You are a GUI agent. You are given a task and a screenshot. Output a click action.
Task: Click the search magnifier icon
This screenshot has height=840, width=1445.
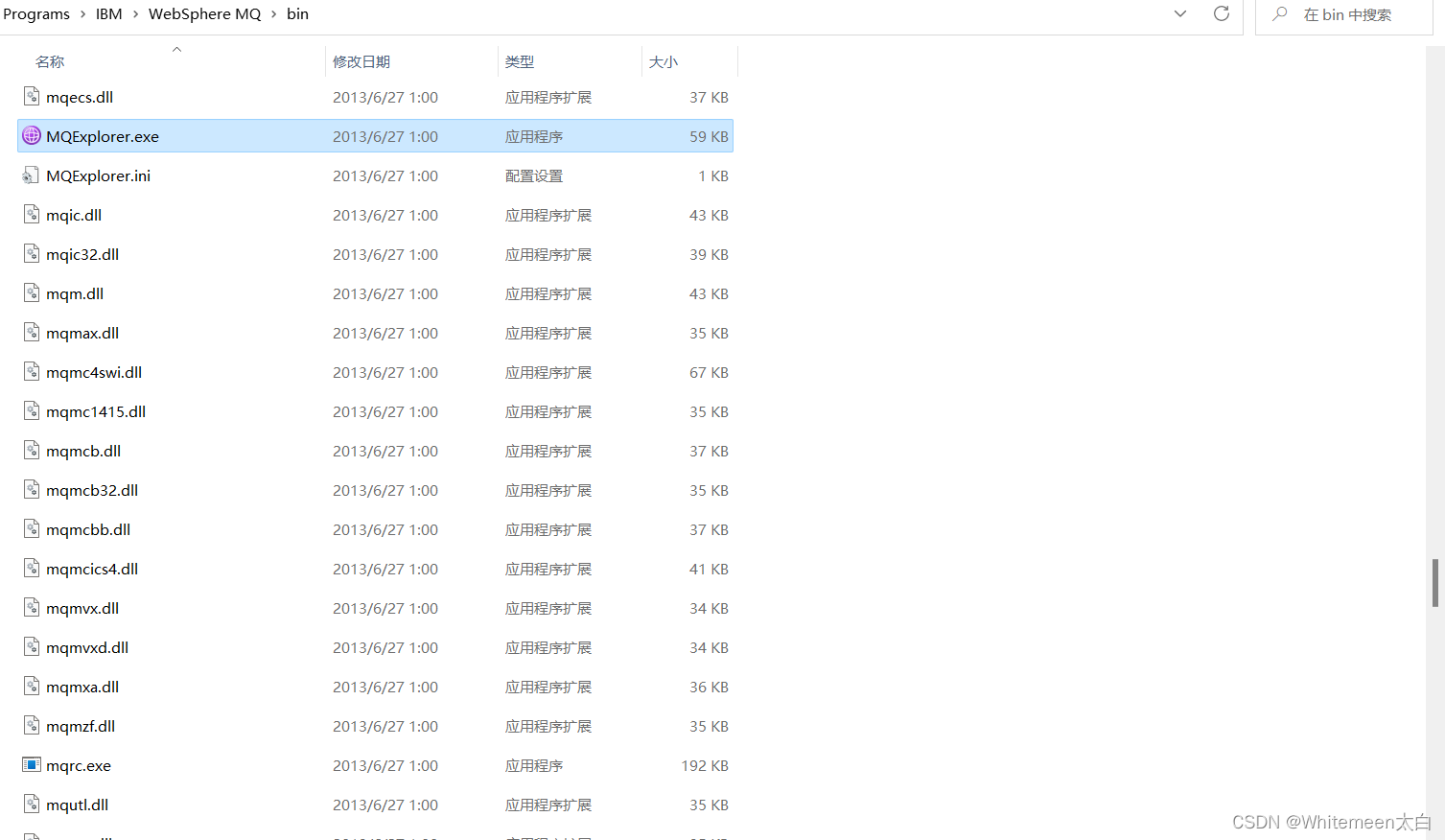(x=1279, y=14)
